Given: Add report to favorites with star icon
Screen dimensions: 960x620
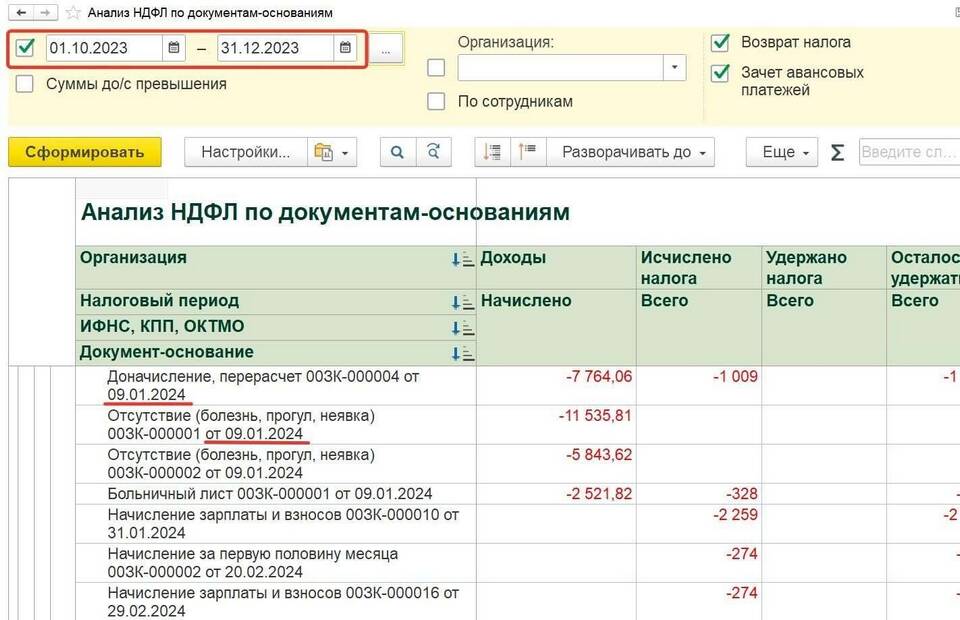Looking at the screenshot, I should click(73, 13).
